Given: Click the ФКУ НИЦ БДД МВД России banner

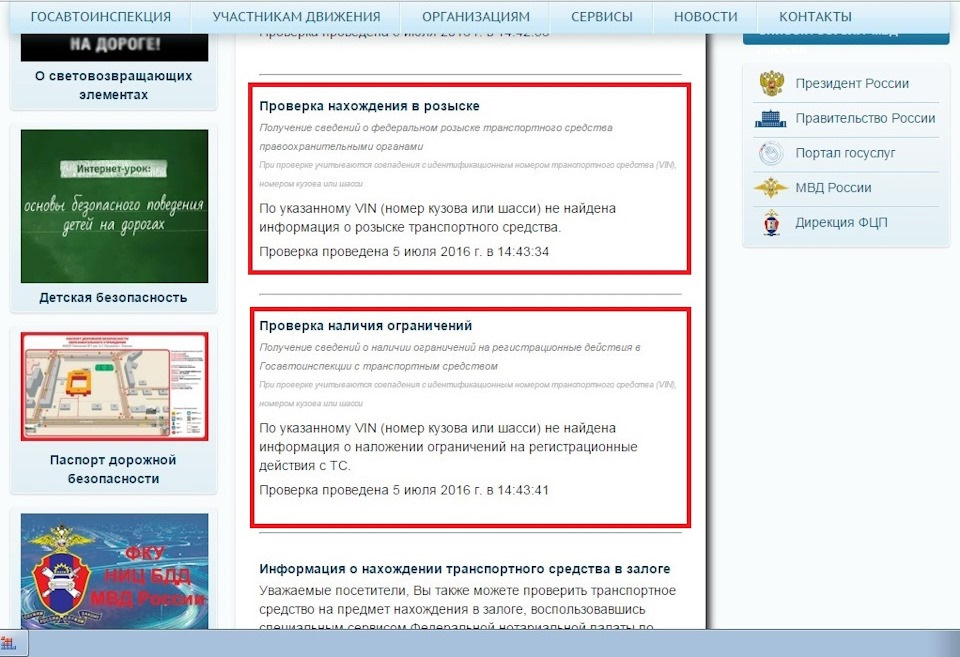Looking at the screenshot, I should tap(114, 571).
